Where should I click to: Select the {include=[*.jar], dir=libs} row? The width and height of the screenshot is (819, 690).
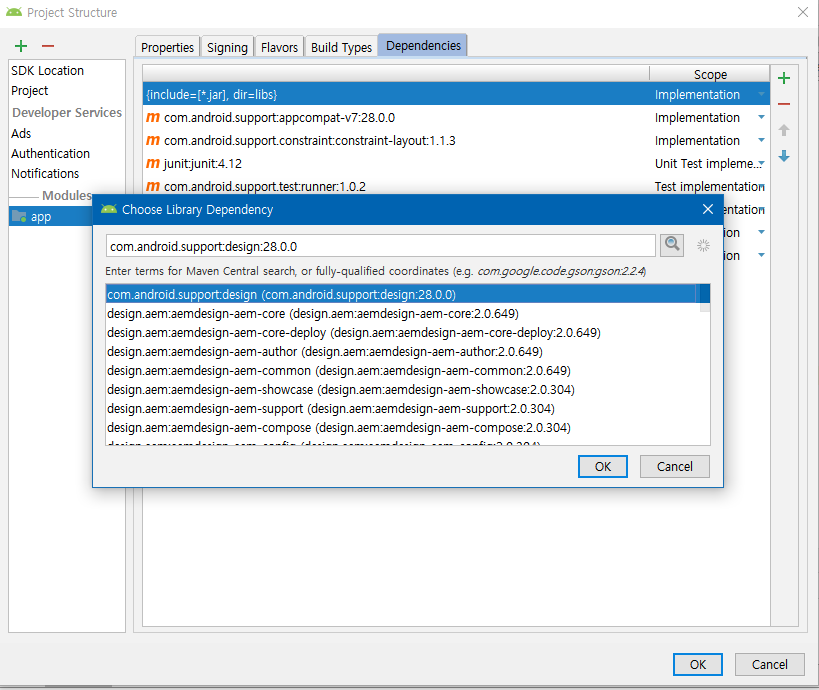(456, 94)
